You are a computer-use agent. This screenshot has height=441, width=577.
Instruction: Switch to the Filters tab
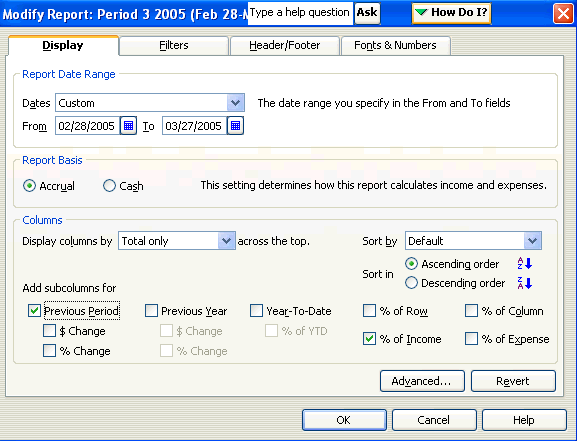pos(174,46)
